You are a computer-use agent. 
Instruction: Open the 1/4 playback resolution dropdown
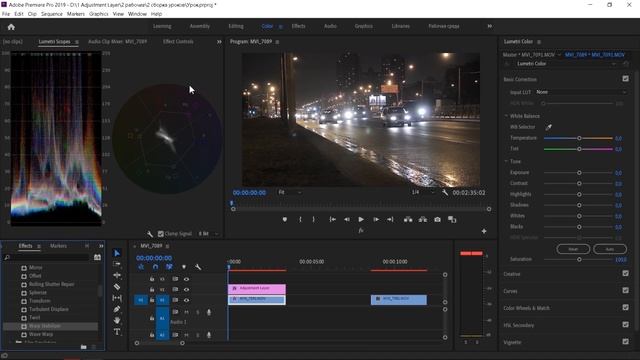pyautogui.click(x=422, y=192)
